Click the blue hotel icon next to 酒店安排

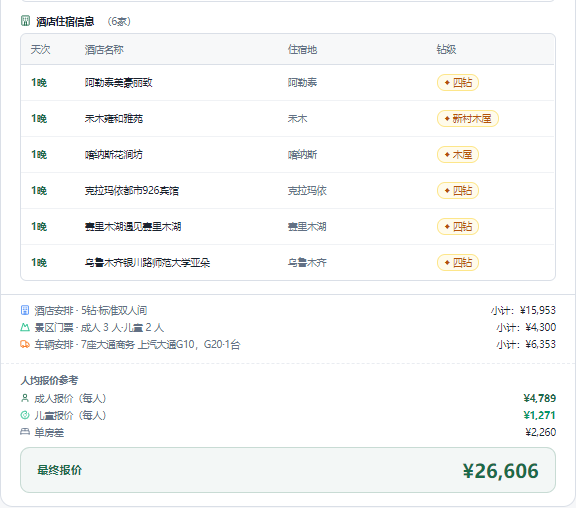pyautogui.click(x=25, y=310)
